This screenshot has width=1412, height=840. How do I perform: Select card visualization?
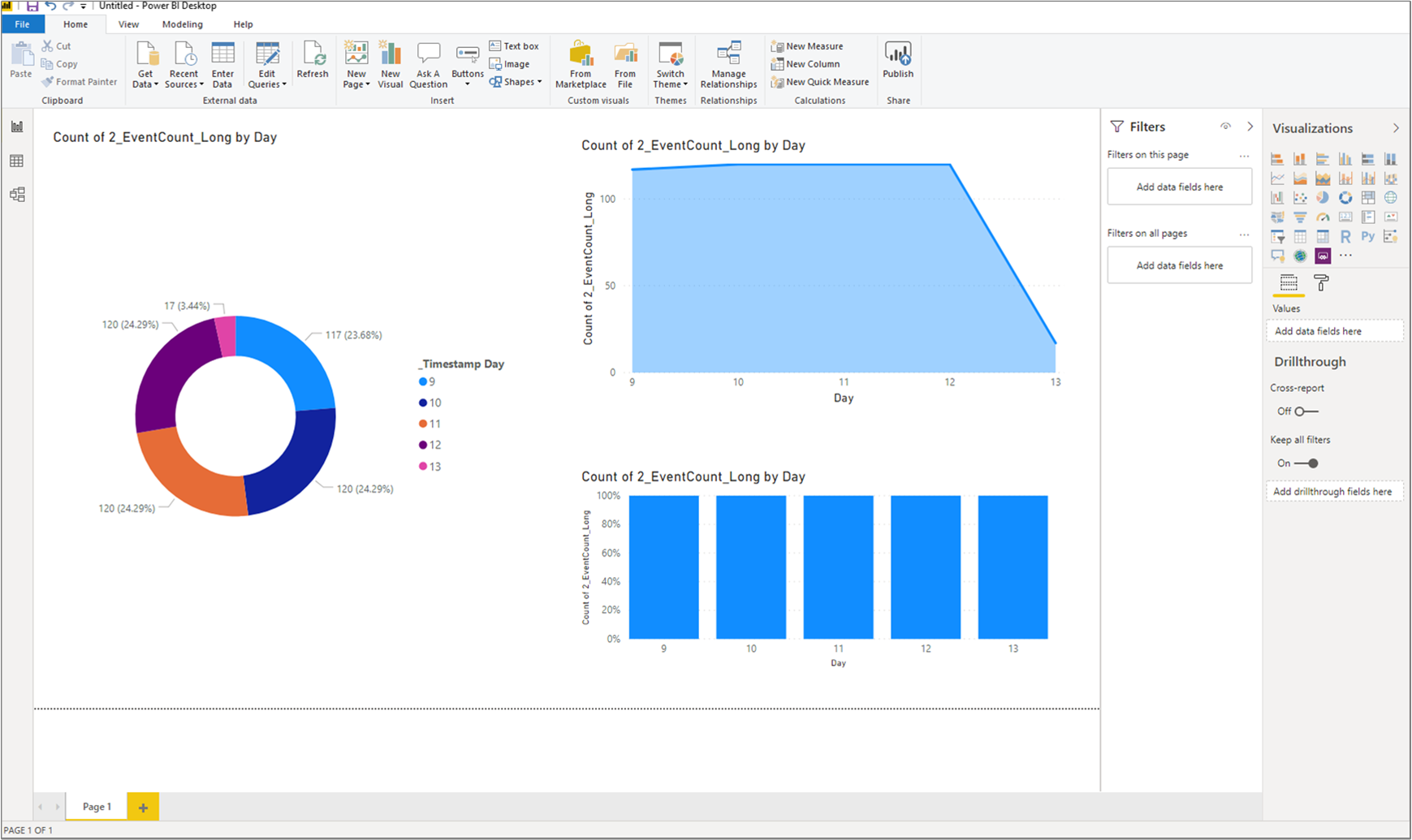click(1345, 217)
